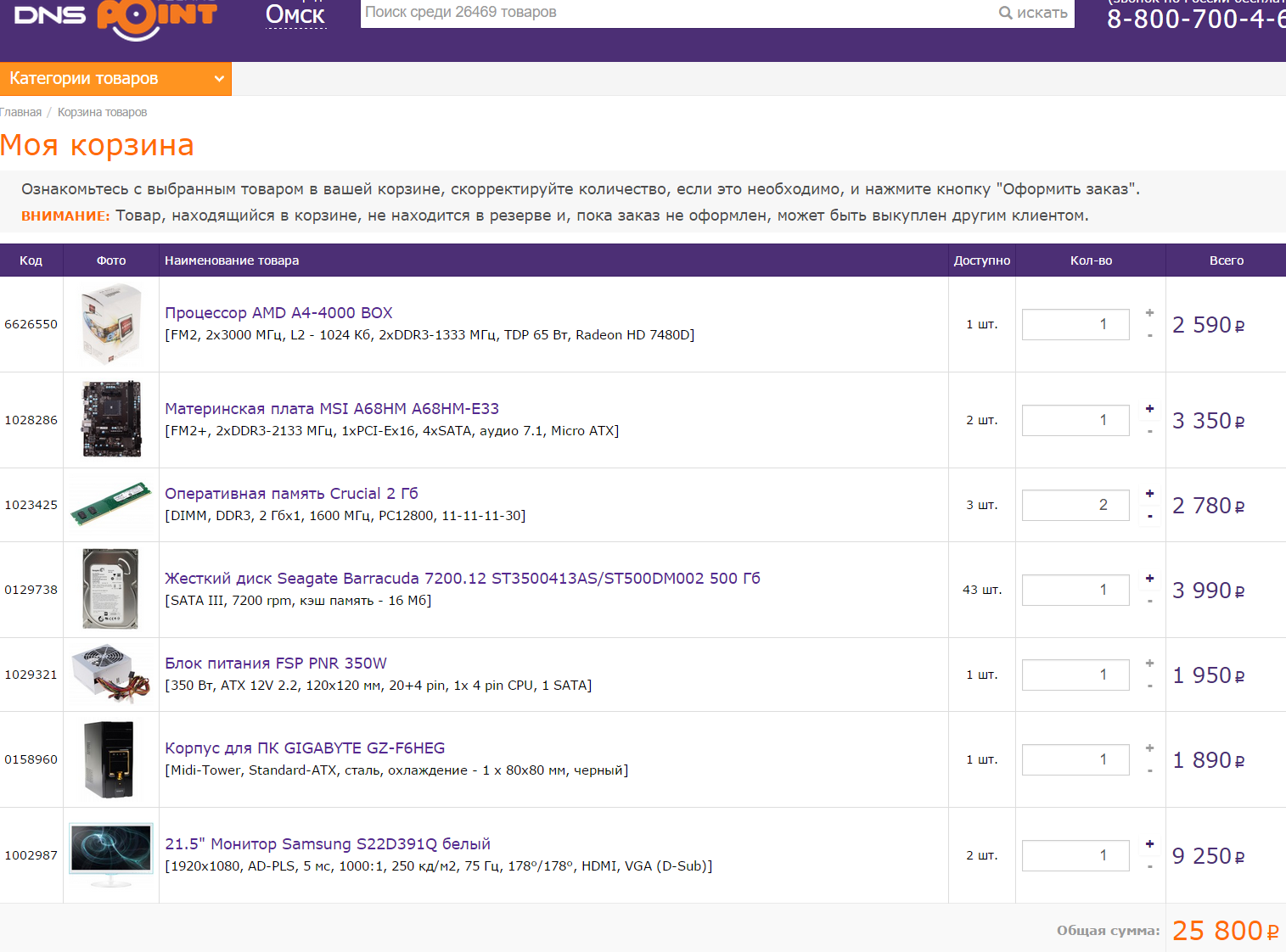Viewport: 1286px width, 952px height.
Task: Decrease quantity of FSP power supply
Action: click(1150, 686)
